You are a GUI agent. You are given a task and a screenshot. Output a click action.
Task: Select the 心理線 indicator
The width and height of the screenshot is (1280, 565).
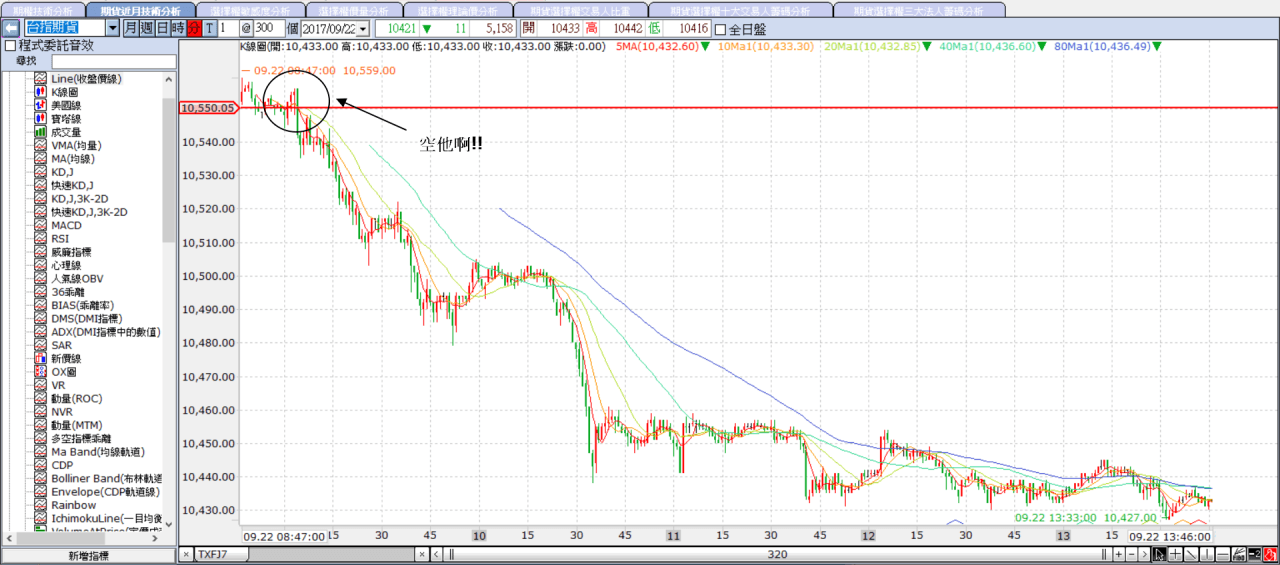tap(66, 265)
